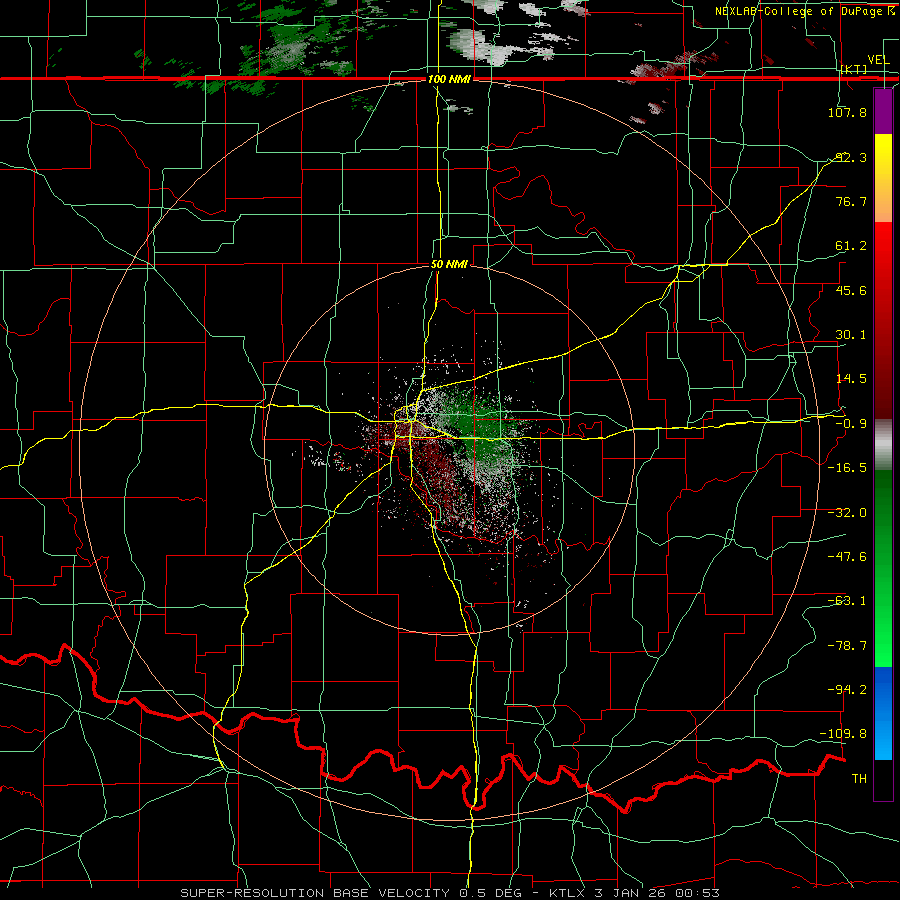The width and height of the screenshot is (900, 900).
Task: Click the -16.5 velocity scale value
Action: (x=847, y=468)
